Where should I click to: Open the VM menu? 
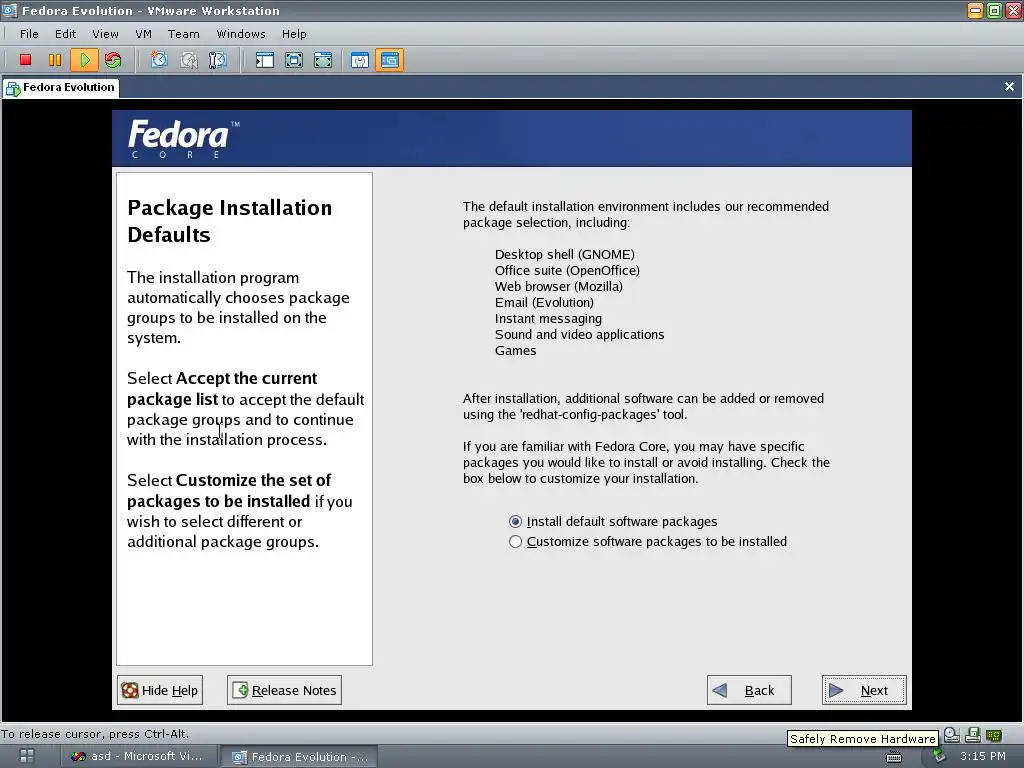point(143,34)
